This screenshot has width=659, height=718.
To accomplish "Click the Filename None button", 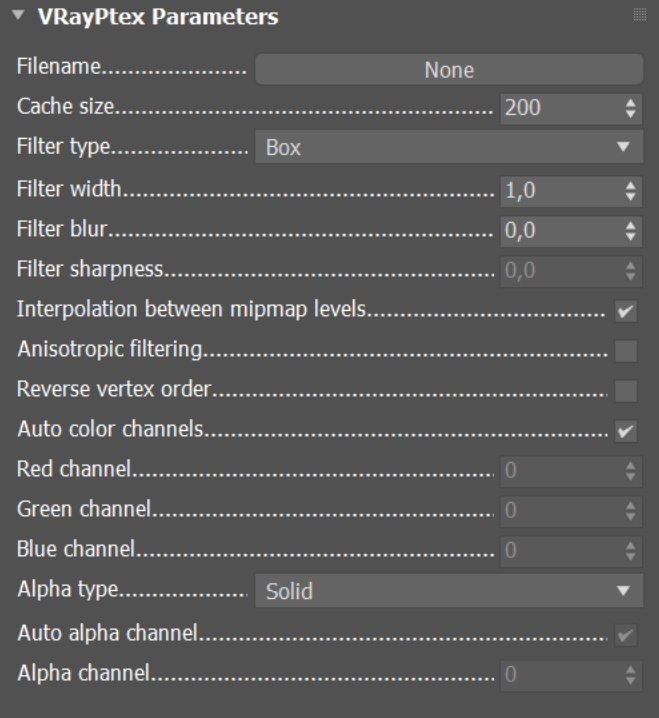I will click(449, 70).
